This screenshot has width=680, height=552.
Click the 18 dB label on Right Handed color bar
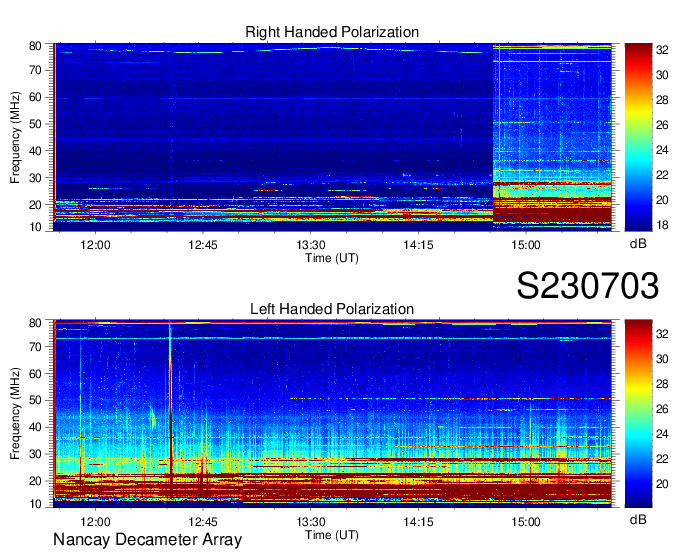662,225
